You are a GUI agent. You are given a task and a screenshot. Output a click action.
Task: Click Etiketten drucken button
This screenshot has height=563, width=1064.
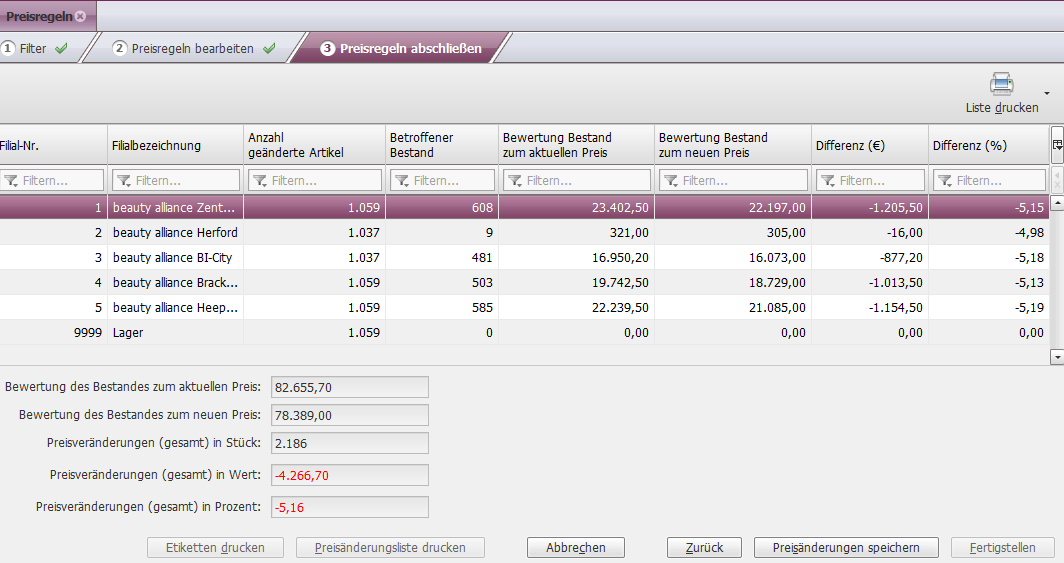[x=215, y=547]
